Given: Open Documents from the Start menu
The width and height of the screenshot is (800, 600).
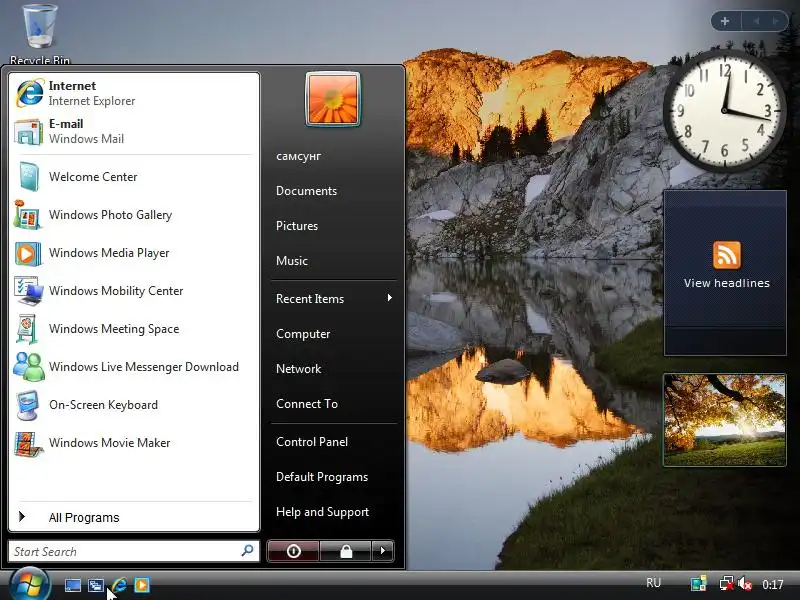Looking at the screenshot, I should pyautogui.click(x=306, y=191).
